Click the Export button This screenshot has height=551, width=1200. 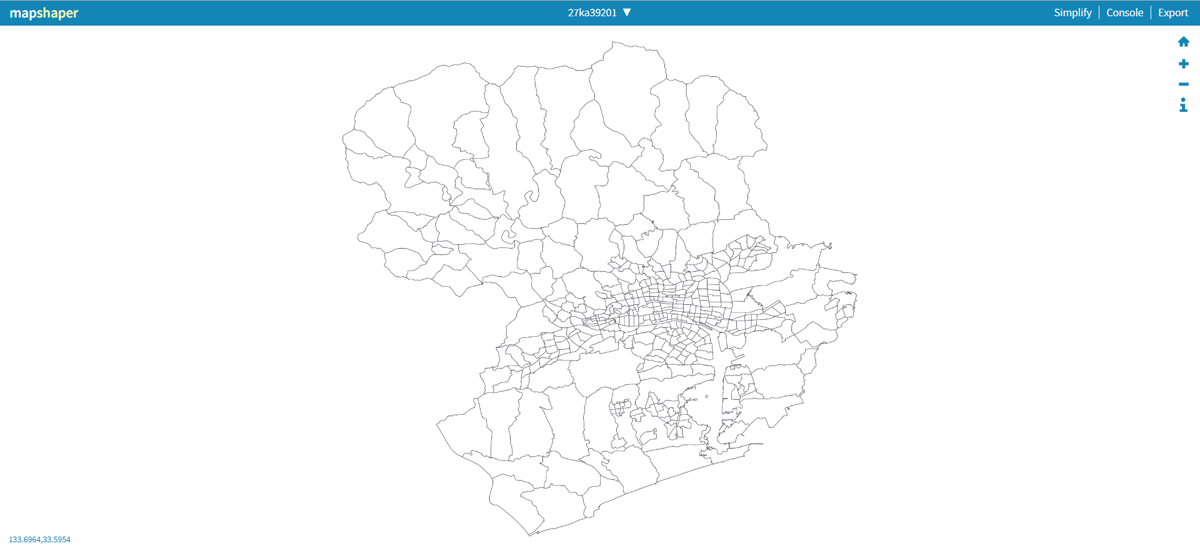[1172, 13]
